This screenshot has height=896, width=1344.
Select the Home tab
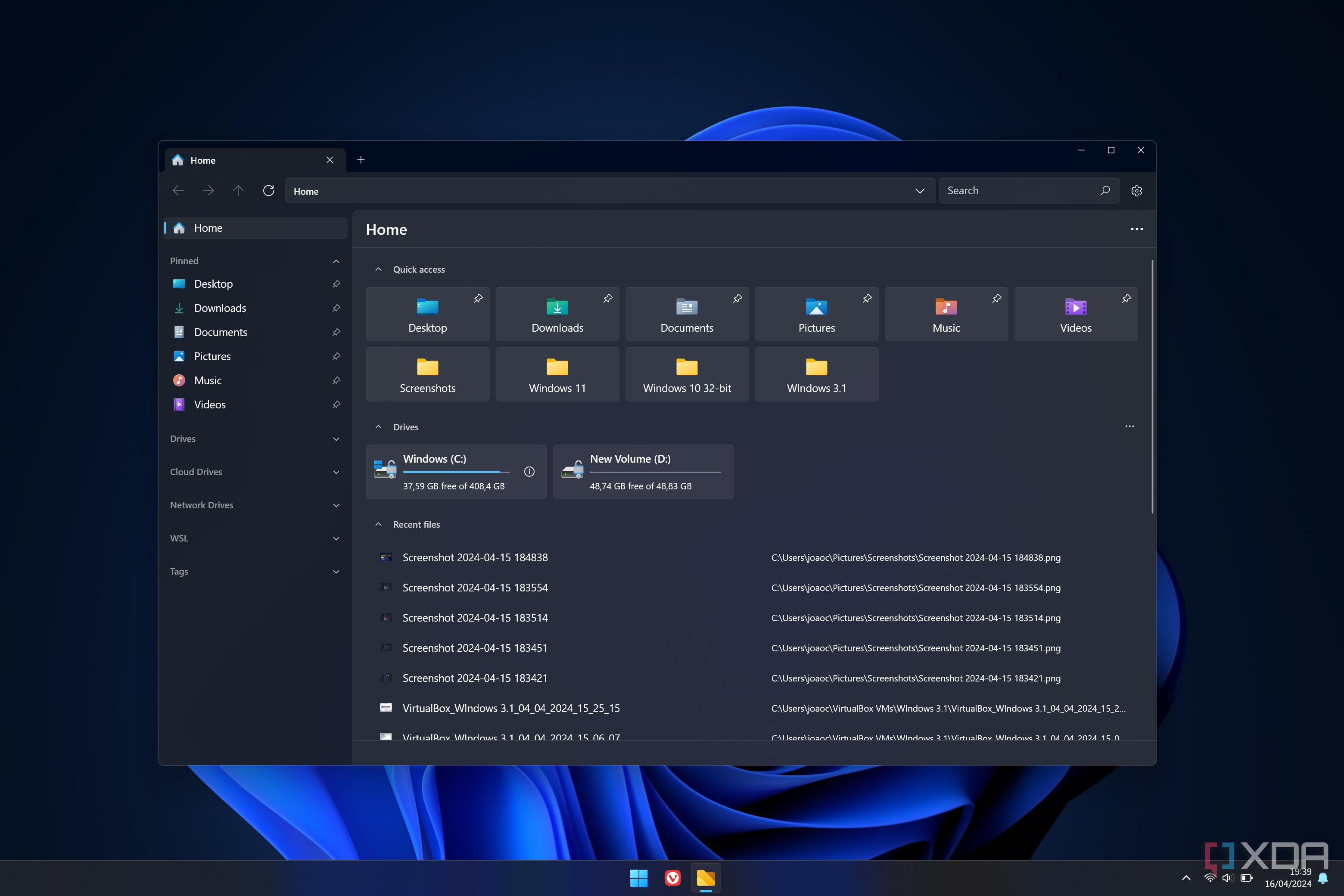pyautogui.click(x=255, y=160)
